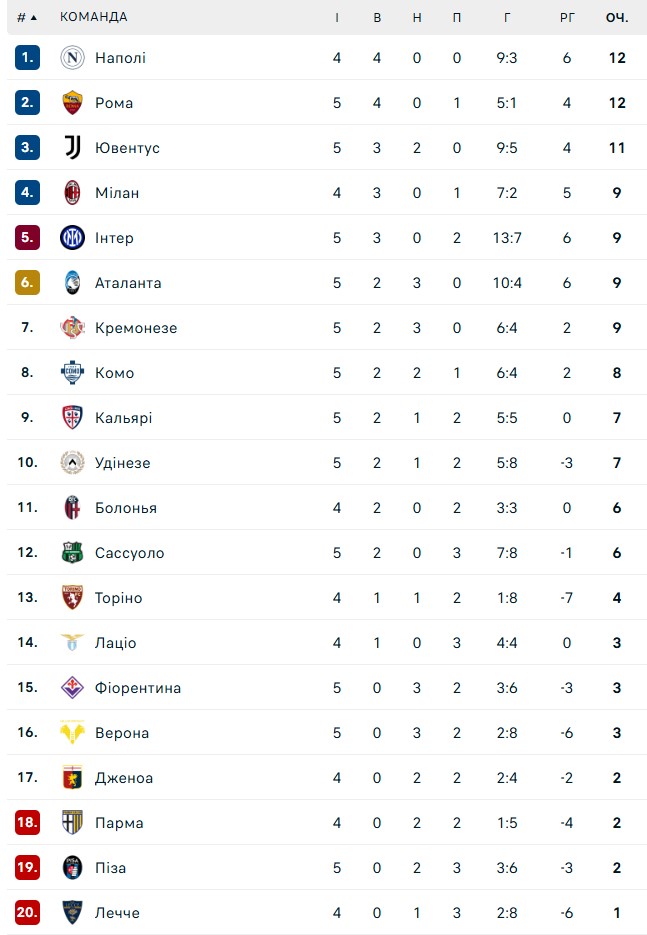Sort standings by ОЧ. points column
This screenshot has width=647, height=935.
[x=617, y=17]
